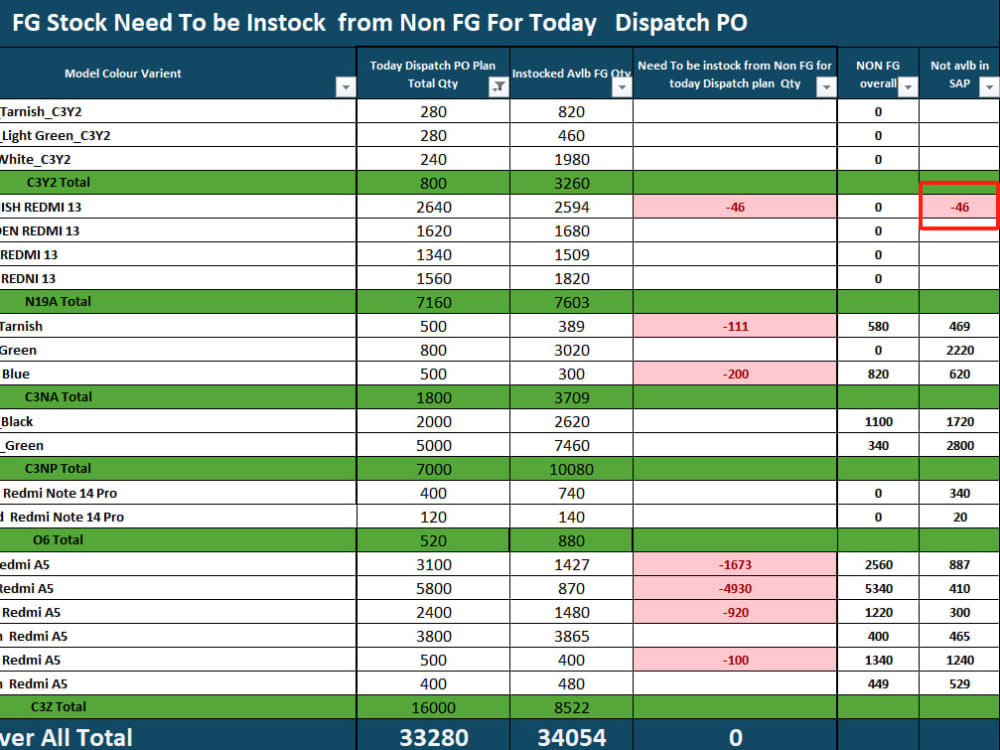Click the 2220 Not avlb in SAP cell

[x=959, y=350]
